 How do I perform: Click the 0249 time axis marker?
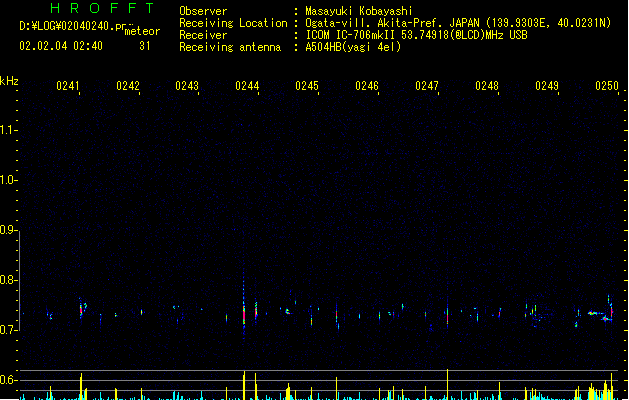point(547,86)
